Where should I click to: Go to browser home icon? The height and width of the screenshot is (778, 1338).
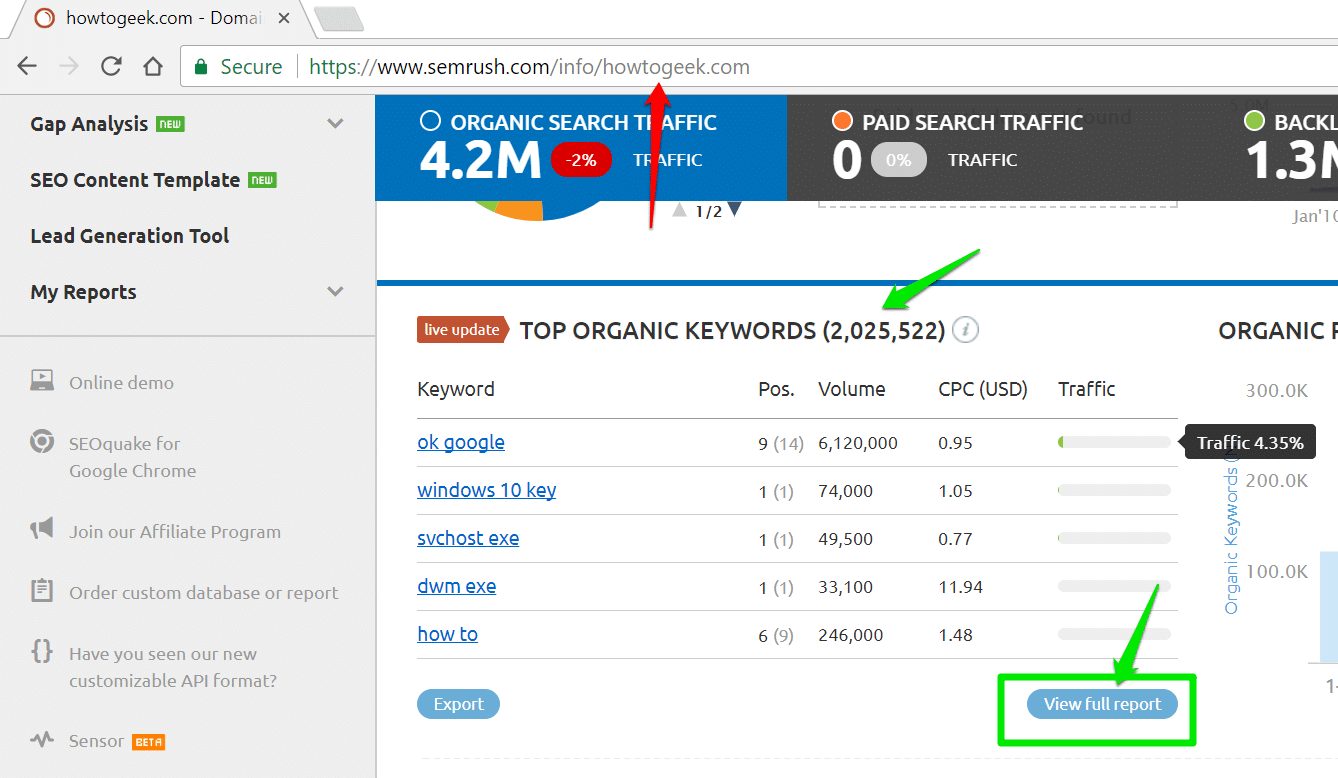pyautogui.click(x=153, y=67)
